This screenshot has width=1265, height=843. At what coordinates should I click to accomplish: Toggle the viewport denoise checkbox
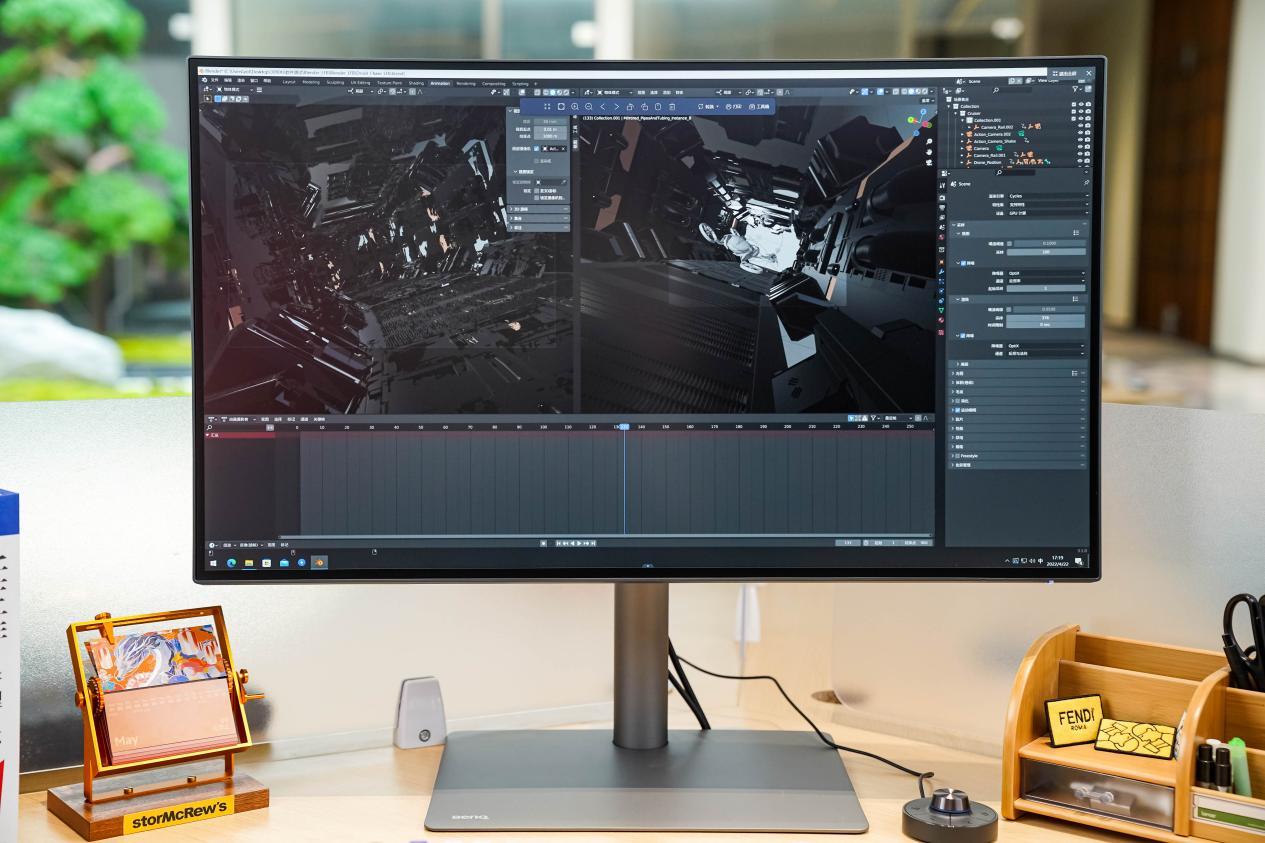pyautogui.click(x=963, y=262)
